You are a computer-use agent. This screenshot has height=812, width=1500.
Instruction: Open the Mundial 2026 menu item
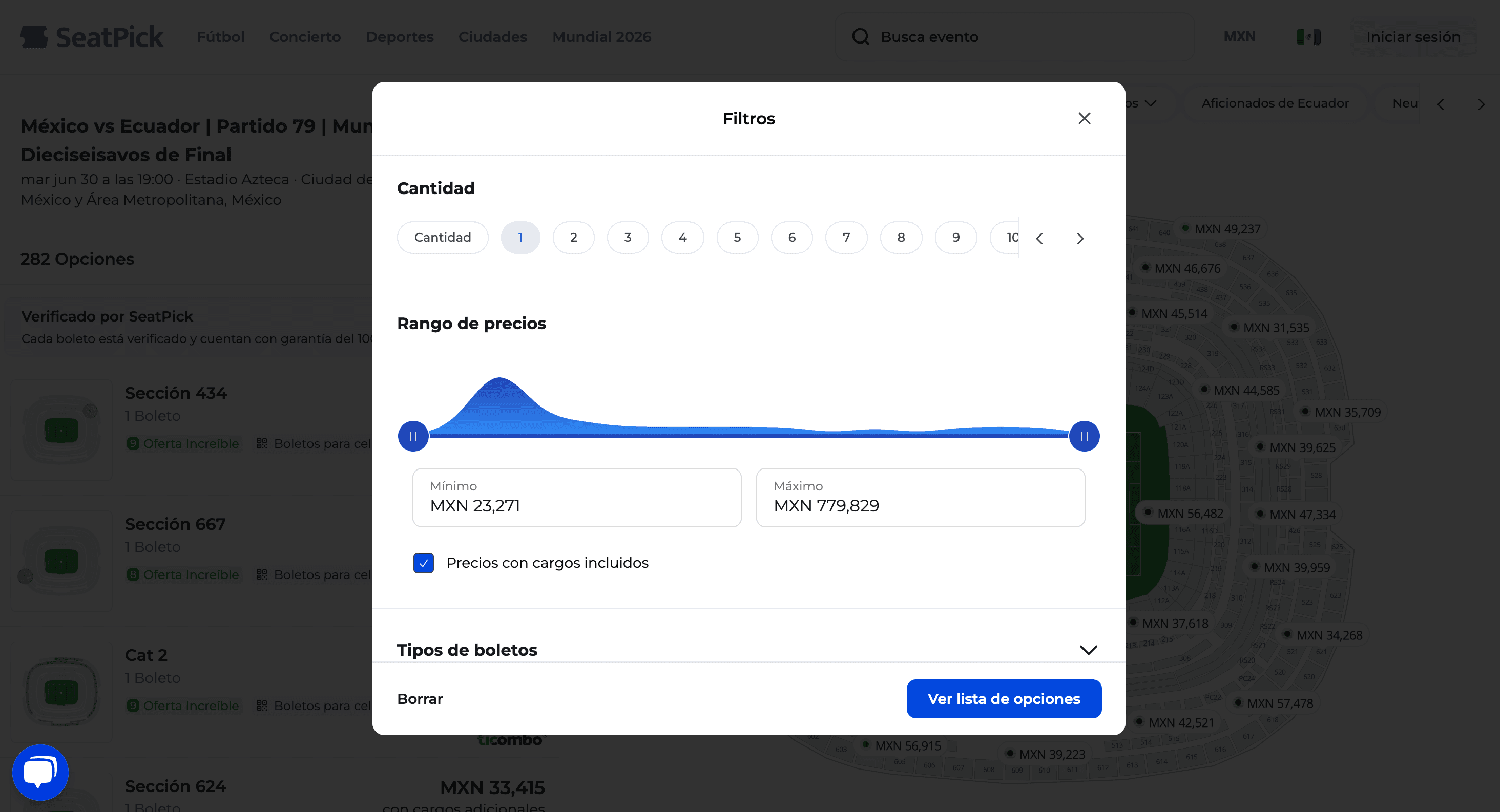[x=601, y=37]
